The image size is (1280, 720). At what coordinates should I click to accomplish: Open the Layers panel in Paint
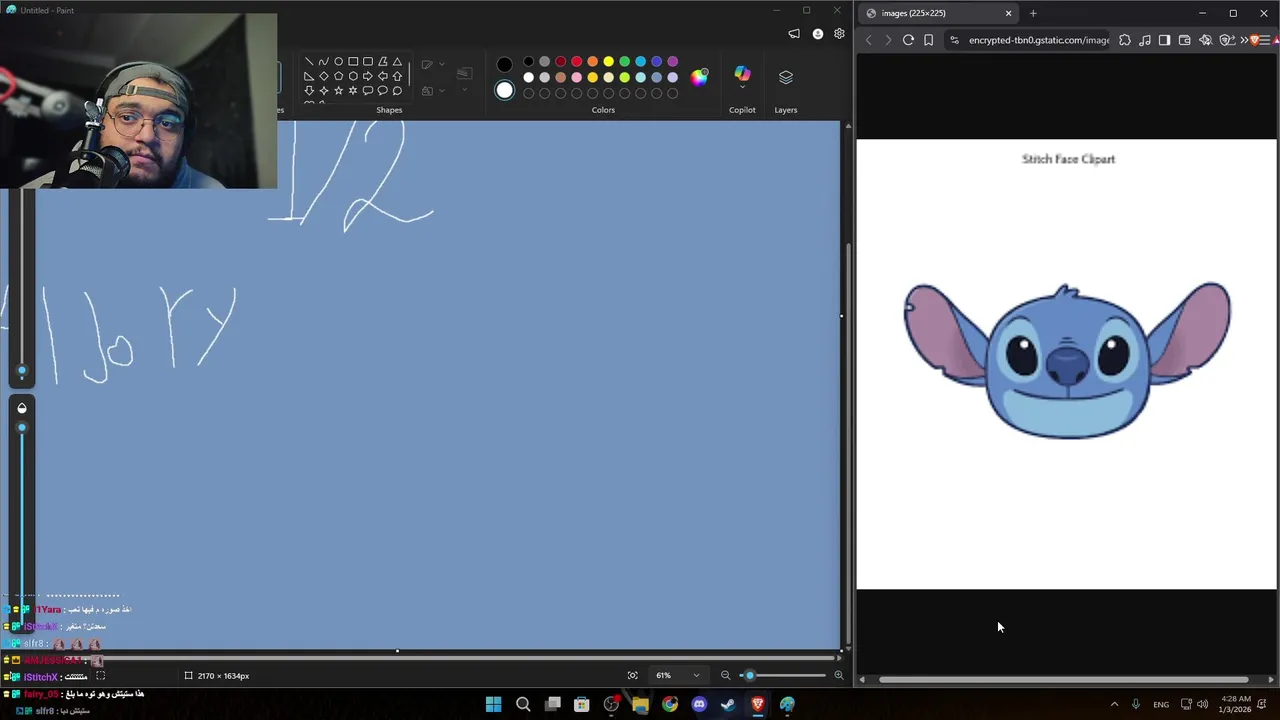[786, 77]
